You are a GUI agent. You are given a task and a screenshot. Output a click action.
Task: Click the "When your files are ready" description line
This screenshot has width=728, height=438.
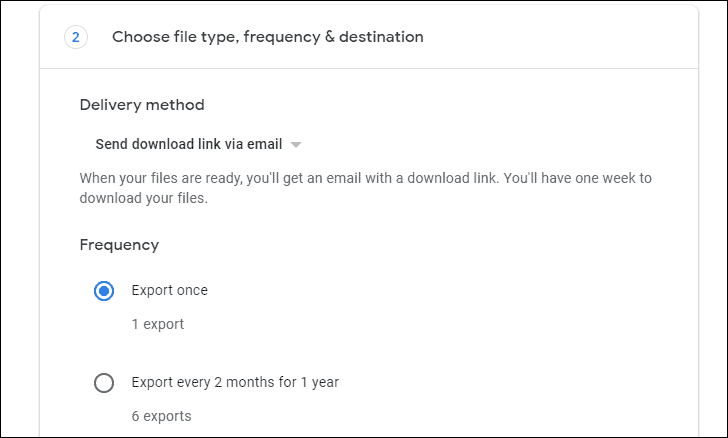[365, 179]
